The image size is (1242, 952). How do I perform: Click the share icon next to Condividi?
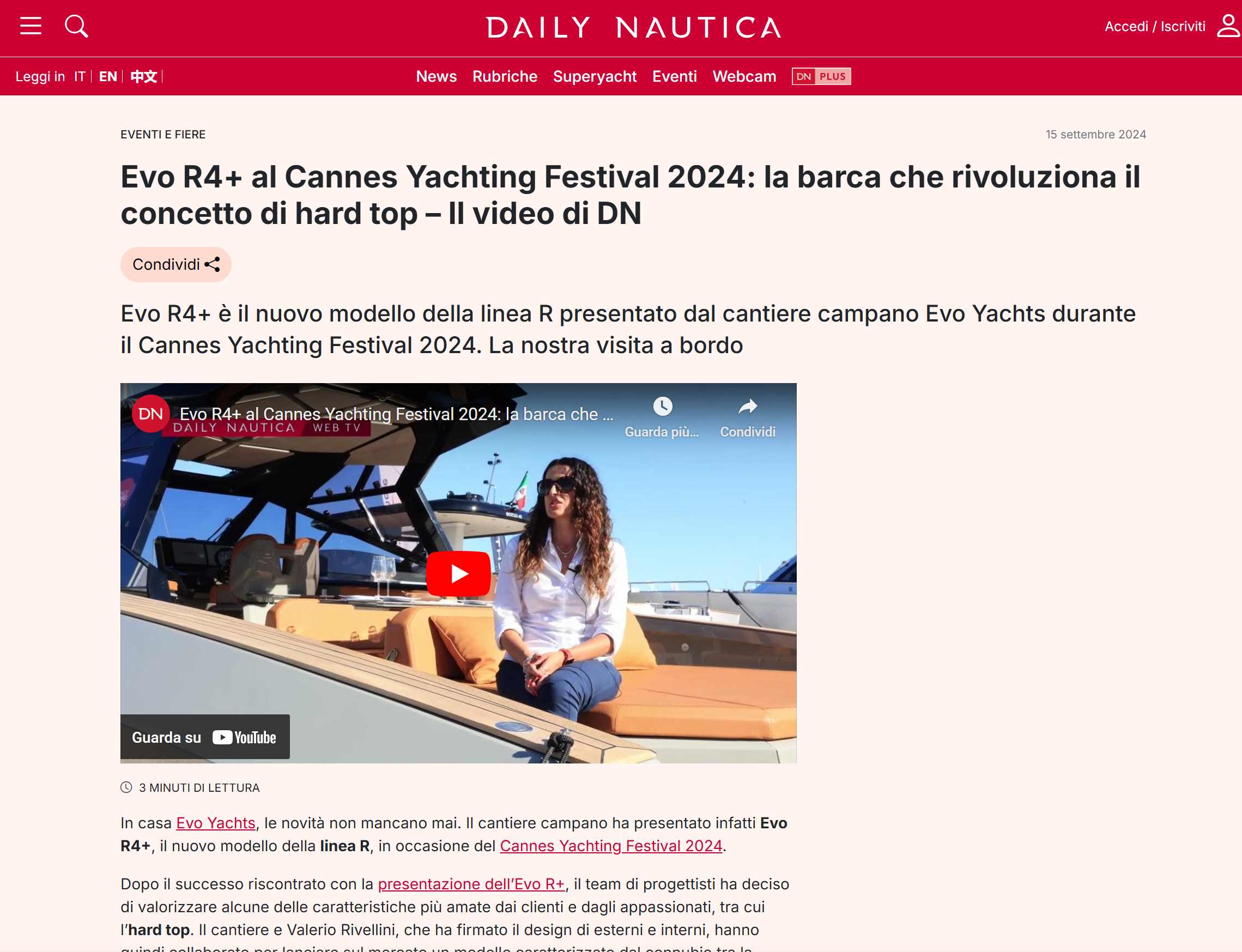click(x=213, y=265)
